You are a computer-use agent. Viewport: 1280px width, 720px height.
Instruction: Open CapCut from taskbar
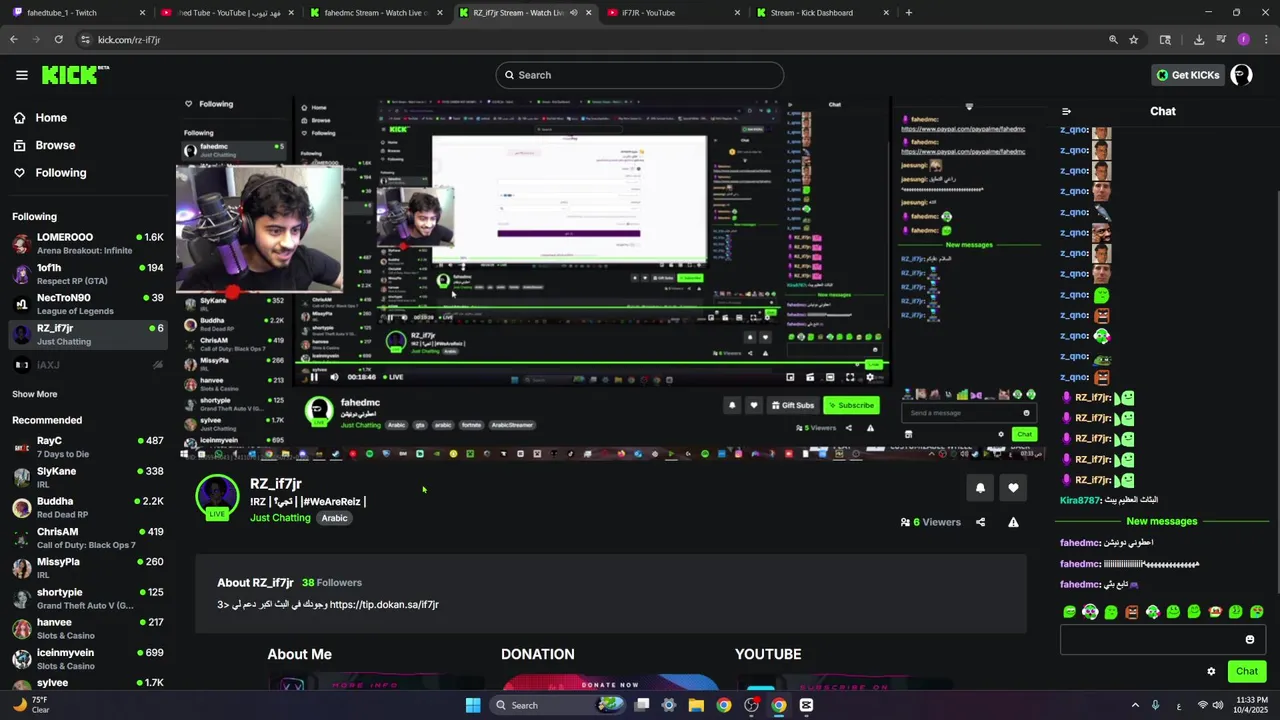(806, 705)
